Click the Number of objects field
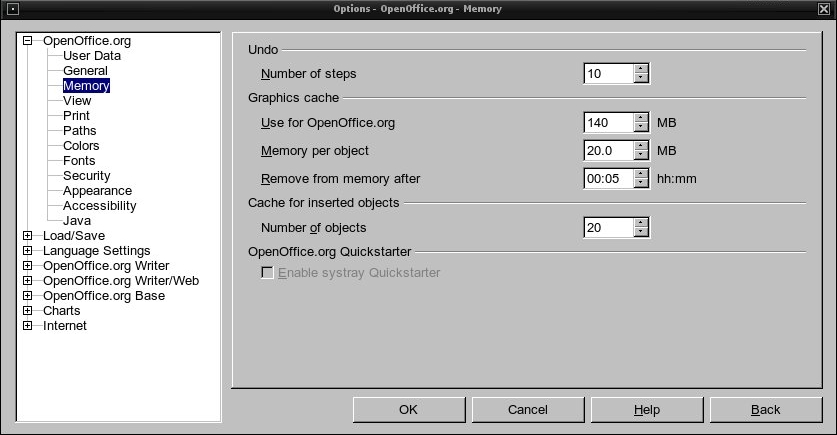Screen dimensions: 837x435 pos(609,227)
